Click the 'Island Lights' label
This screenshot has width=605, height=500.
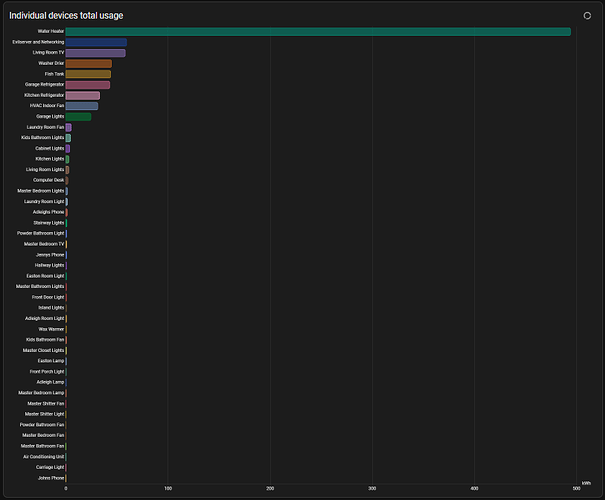pyautogui.click(x=51, y=308)
